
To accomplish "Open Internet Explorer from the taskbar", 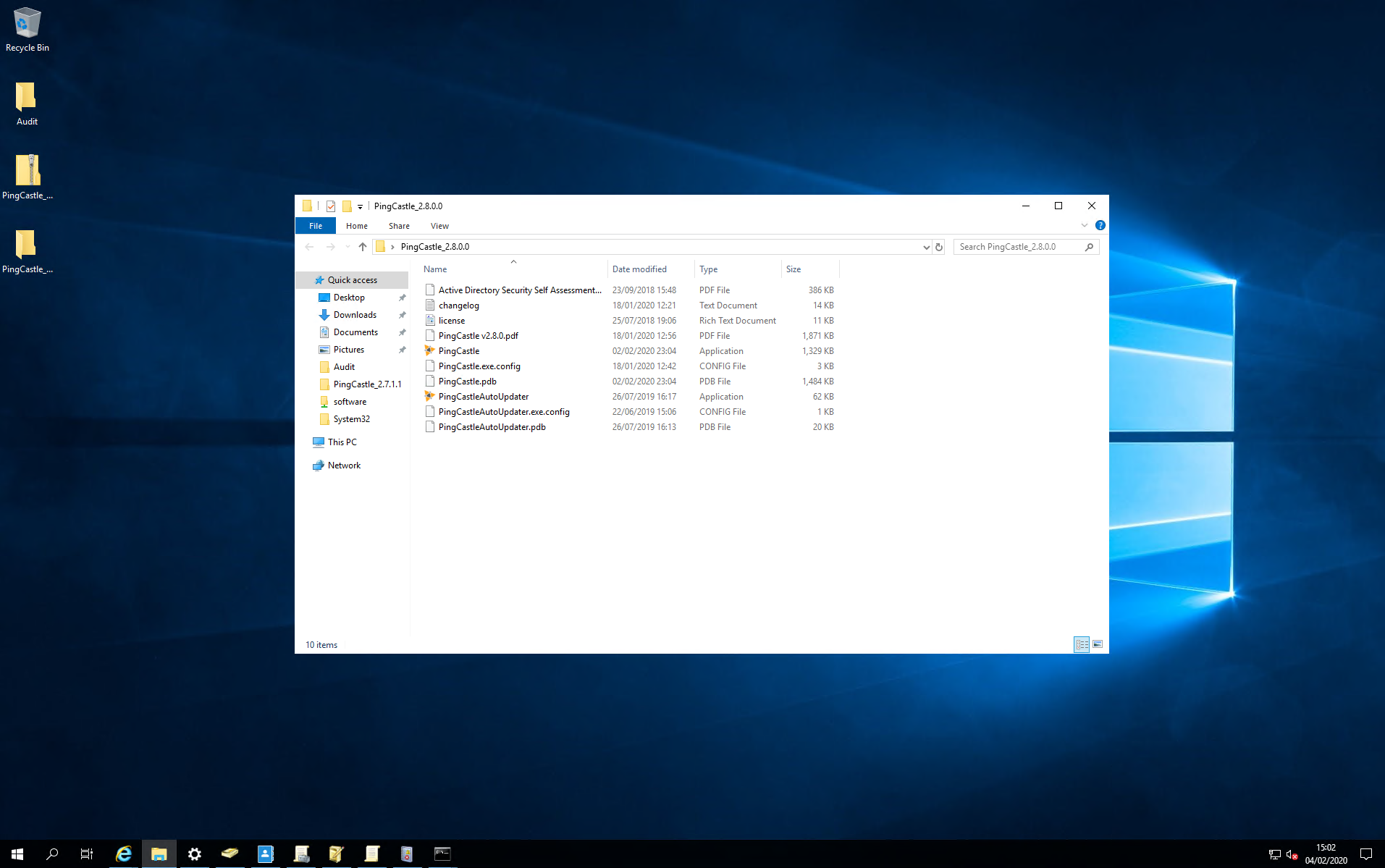I will tap(124, 854).
